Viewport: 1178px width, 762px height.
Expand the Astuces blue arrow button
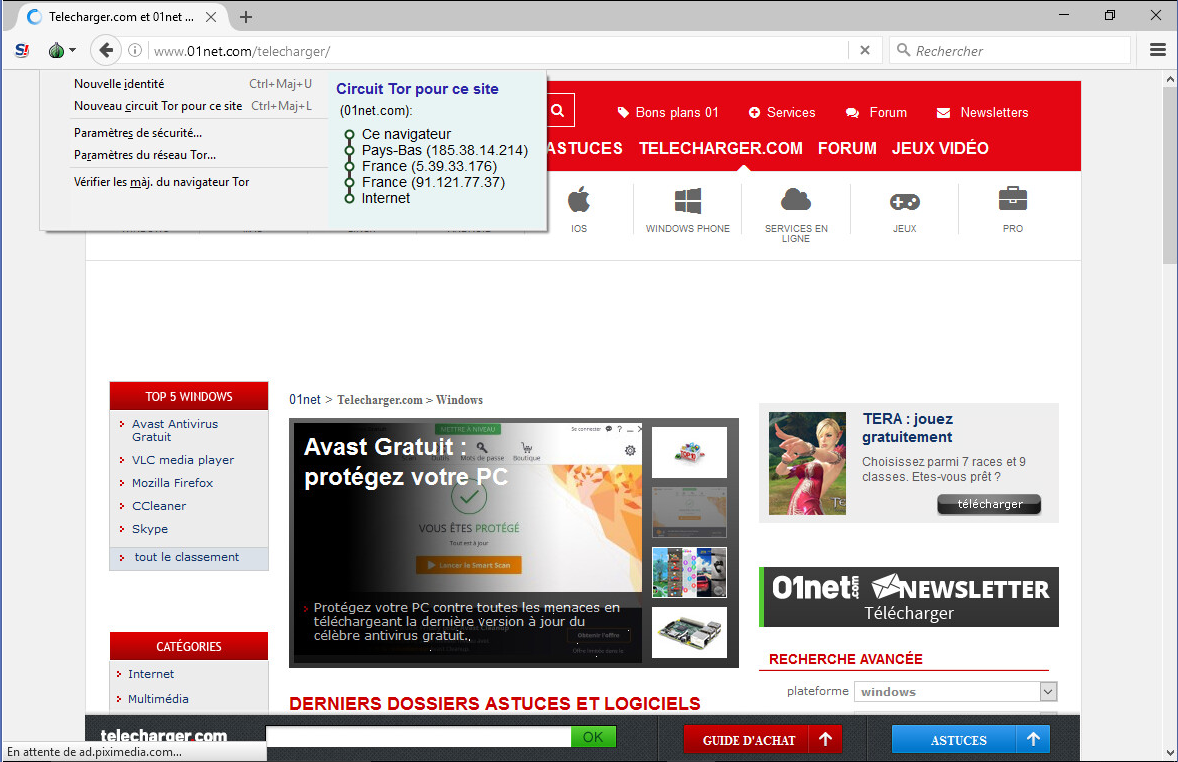click(1033, 740)
